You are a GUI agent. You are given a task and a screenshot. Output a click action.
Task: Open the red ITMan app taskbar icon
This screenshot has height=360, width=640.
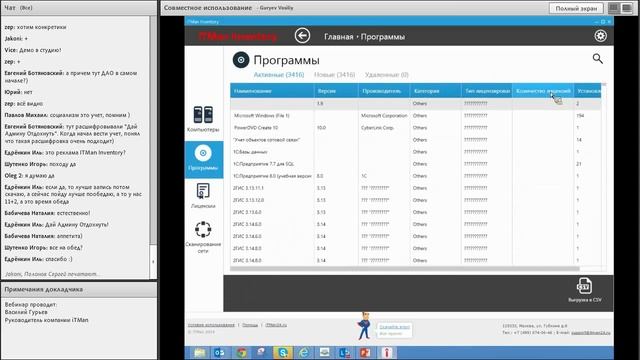pos(387,353)
